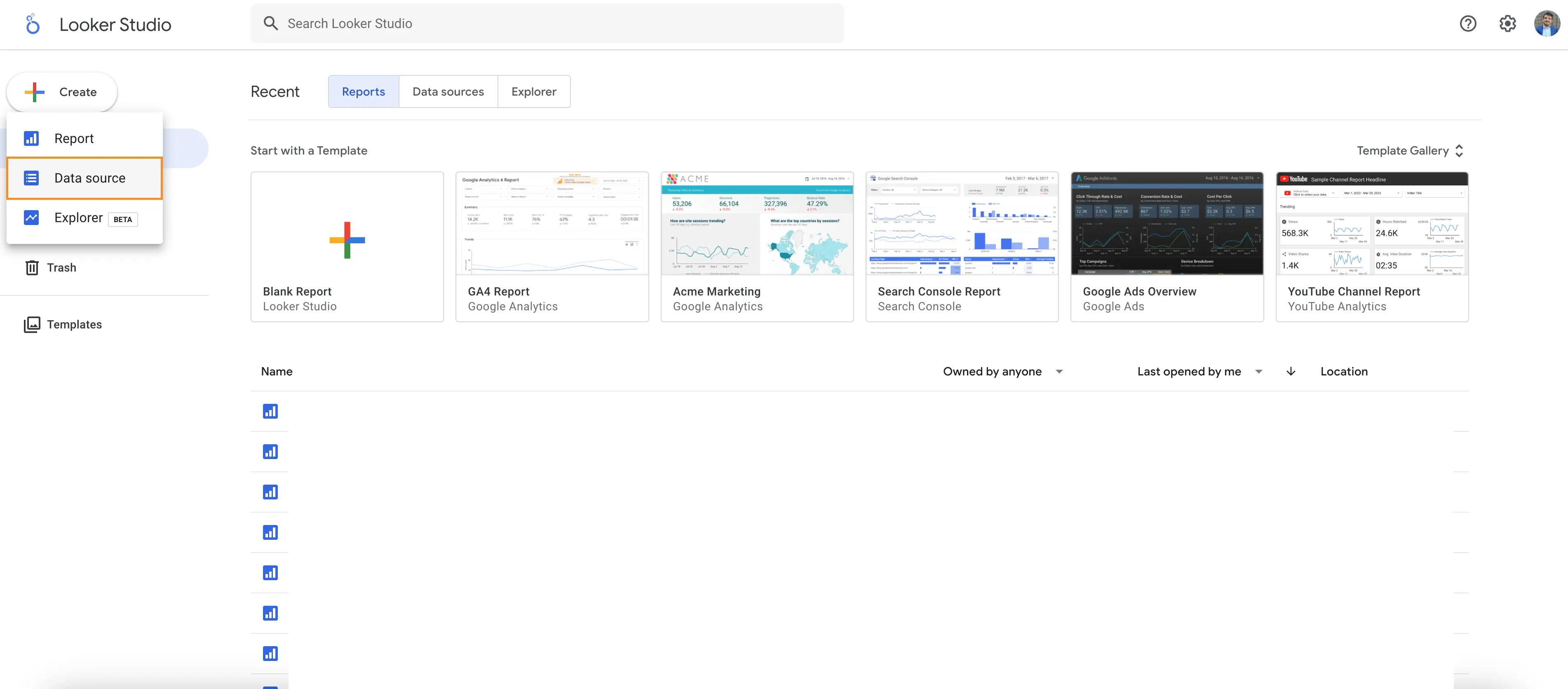This screenshot has height=689, width=1568.
Task: Click the Data source creation icon
Action: click(x=31, y=178)
